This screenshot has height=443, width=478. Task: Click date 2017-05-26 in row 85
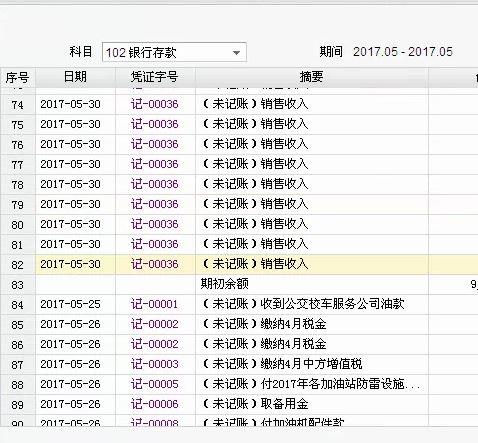tap(70, 324)
